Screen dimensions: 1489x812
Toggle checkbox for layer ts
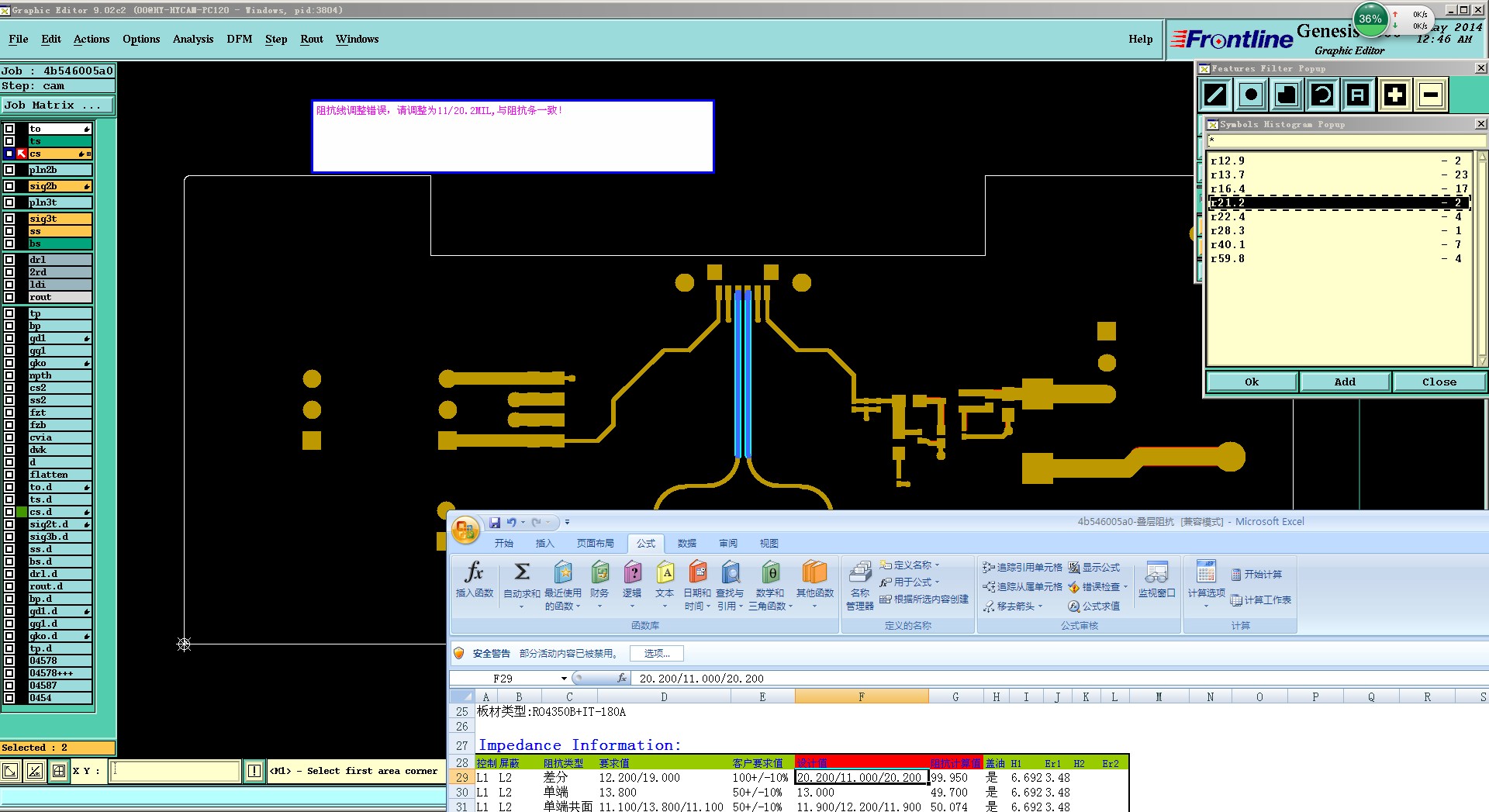pyautogui.click(x=9, y=141)
